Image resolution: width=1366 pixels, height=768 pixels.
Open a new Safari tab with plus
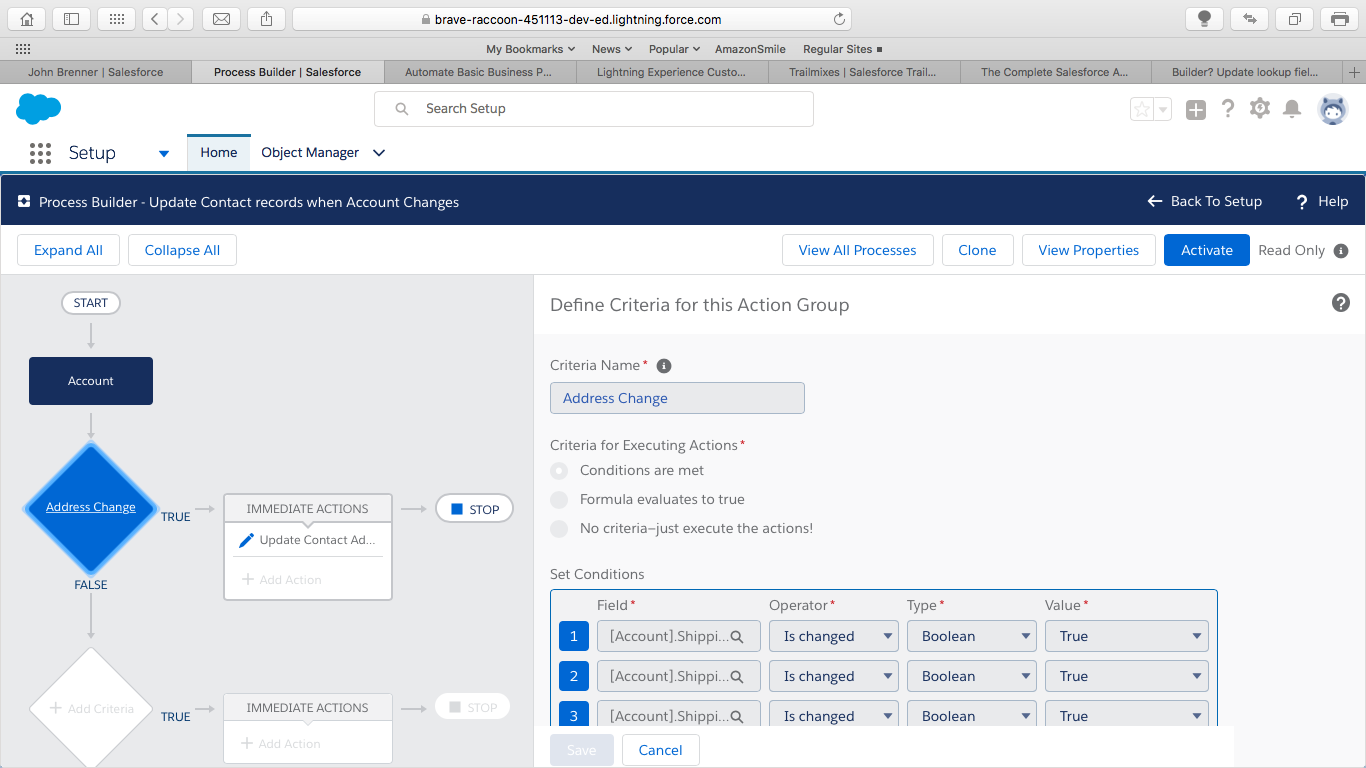(1355, 72)
